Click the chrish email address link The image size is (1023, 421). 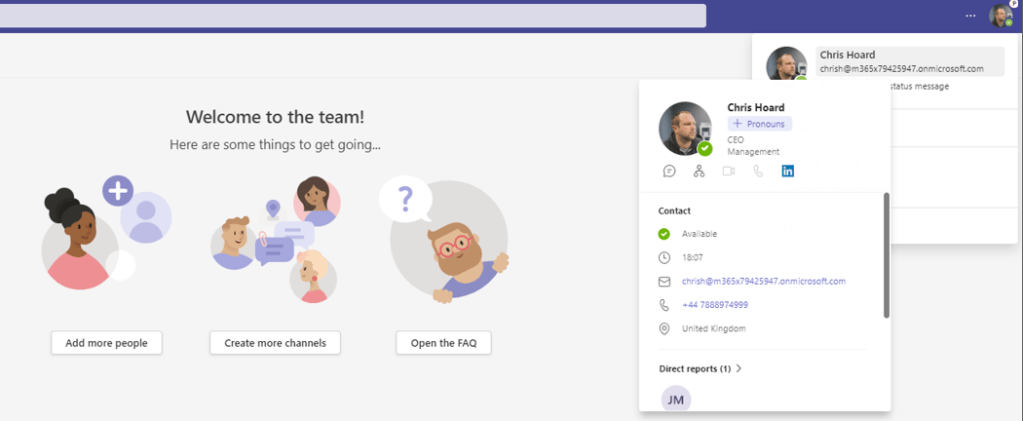[x=763, y=281]
